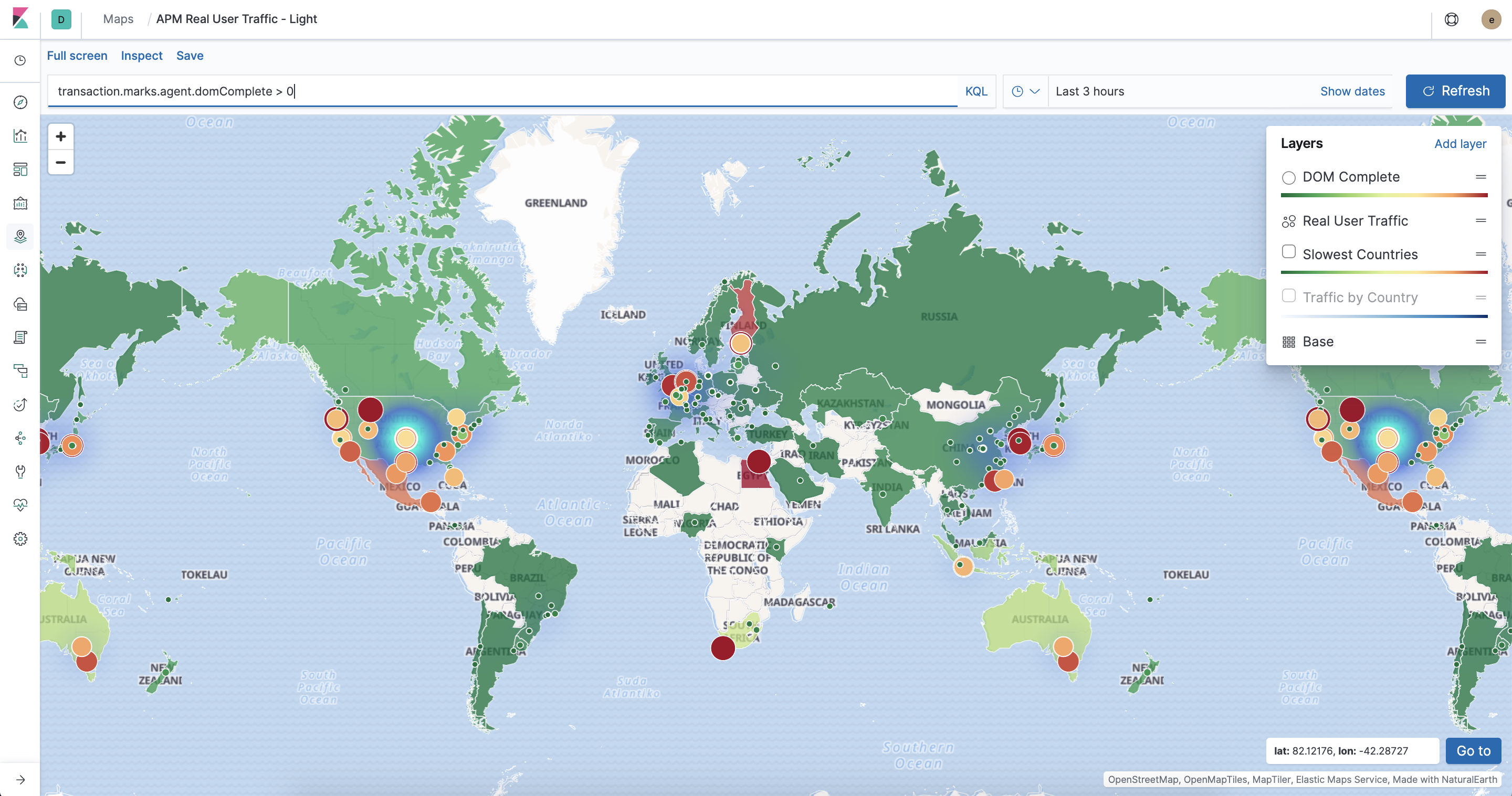This screenshot has height=796, width=1512.
Task: Toggle visibility of the DOM Complete layer
Action: (x=1289, y=177)
